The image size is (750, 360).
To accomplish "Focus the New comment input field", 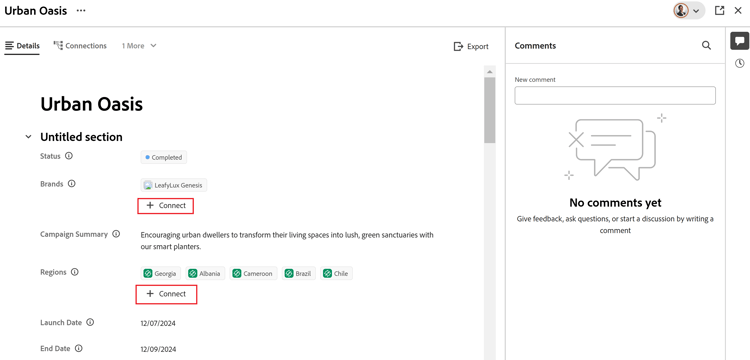I will tap(615, 96).
